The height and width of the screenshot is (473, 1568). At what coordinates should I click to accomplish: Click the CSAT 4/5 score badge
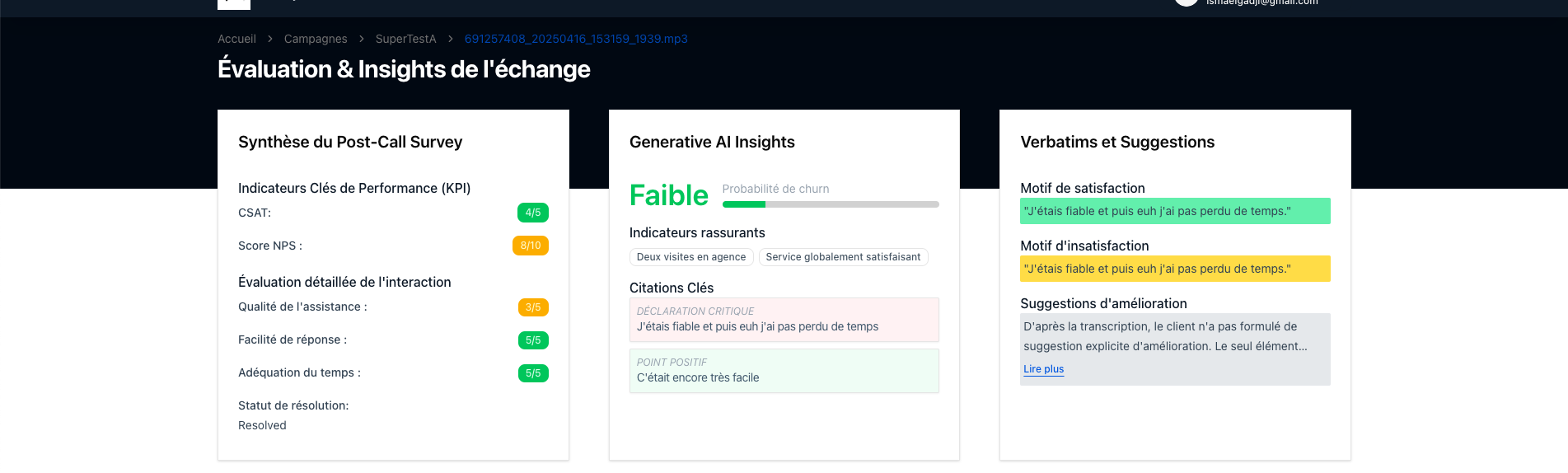click(532, 213)
